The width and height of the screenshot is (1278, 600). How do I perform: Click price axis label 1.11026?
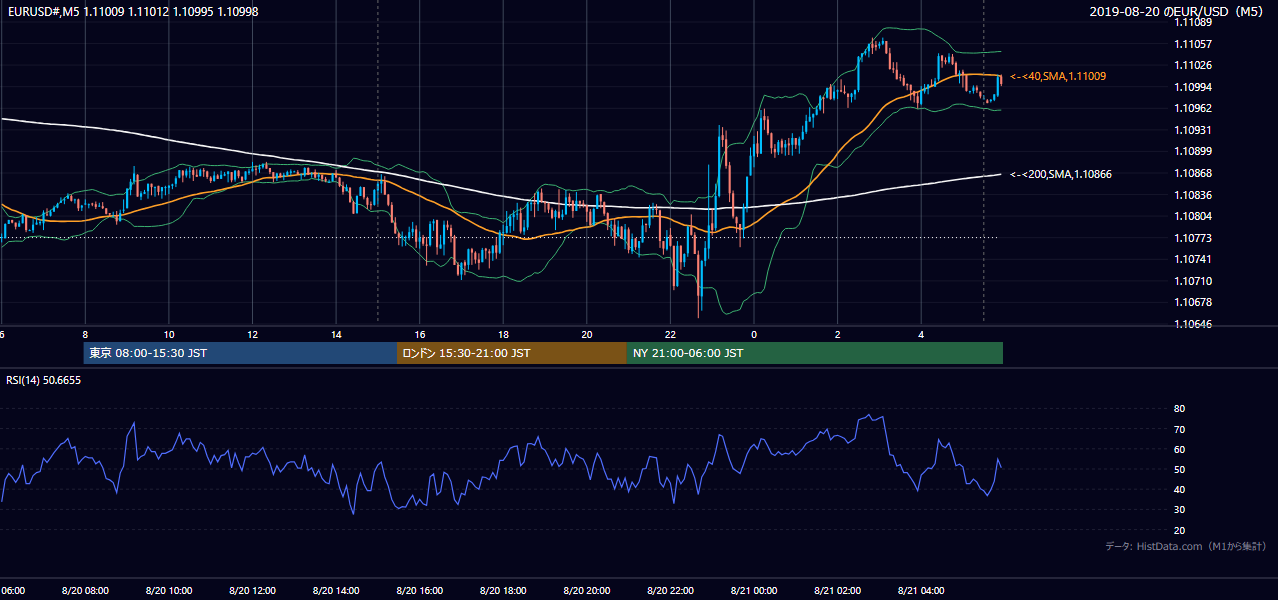click(1195, 65)
